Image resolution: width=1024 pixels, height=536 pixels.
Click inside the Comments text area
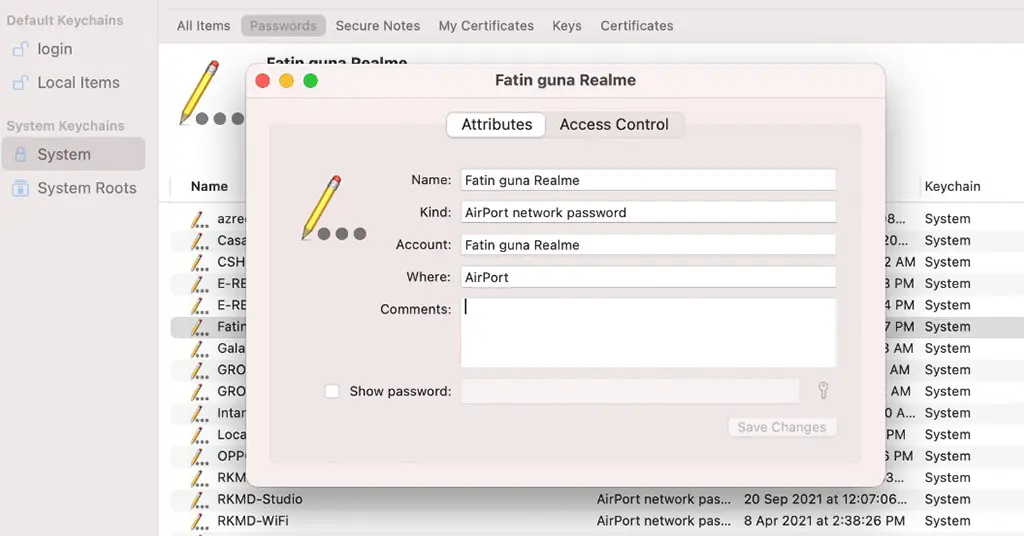coord(648,333)
